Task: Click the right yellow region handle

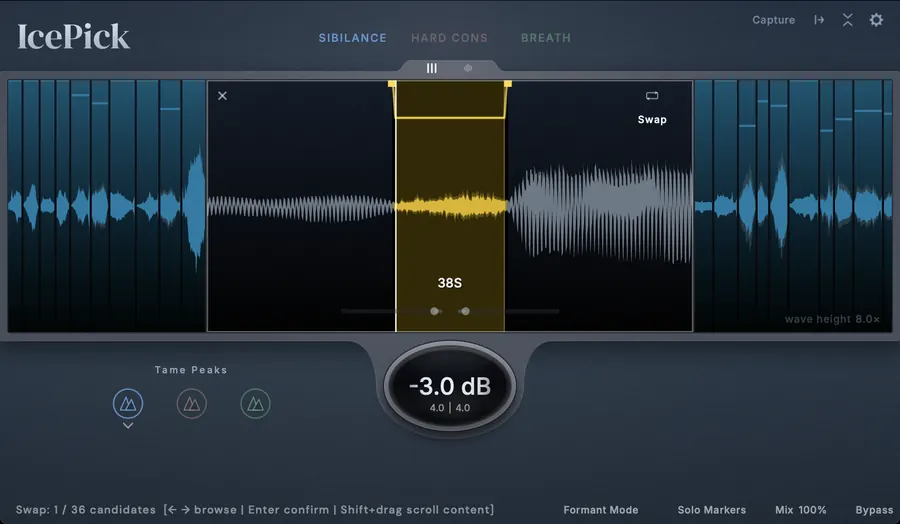Action: 508,84
